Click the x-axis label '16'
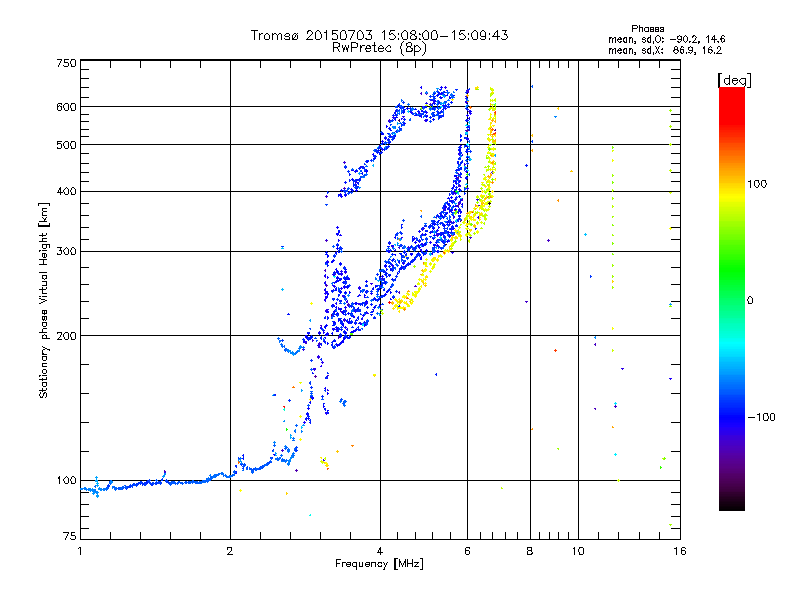The height and width of the screenshot is (600, 800). [x=680, y=551]
